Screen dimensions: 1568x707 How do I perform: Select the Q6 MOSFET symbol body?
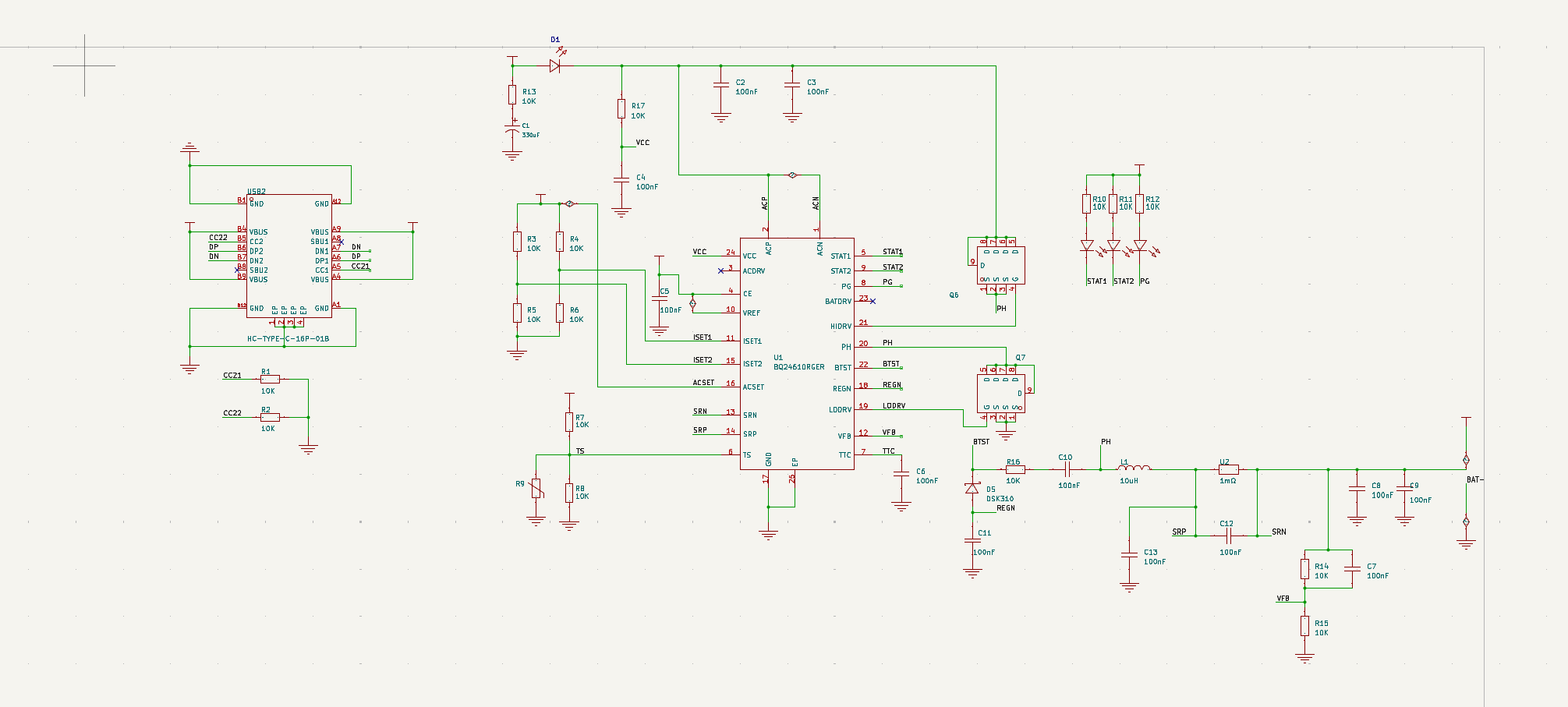tap(1001, 266)
